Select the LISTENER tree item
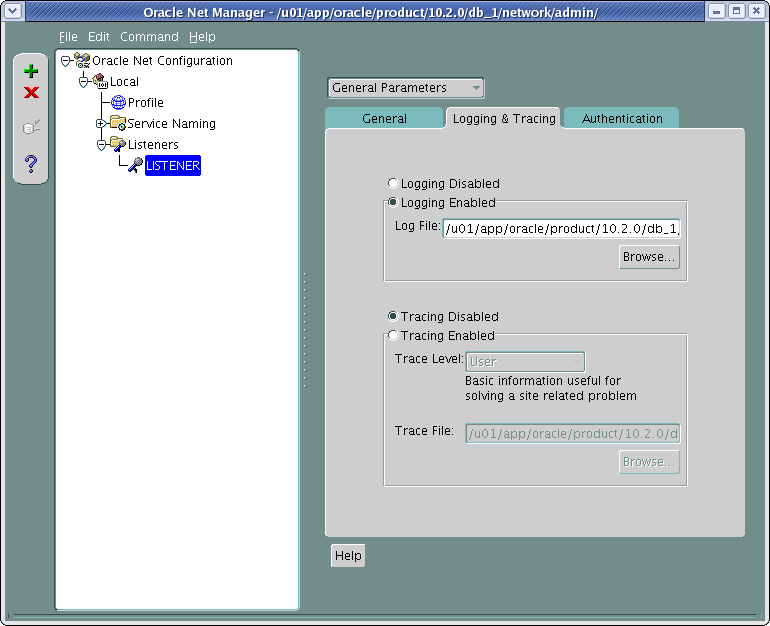 coord(173,165)
